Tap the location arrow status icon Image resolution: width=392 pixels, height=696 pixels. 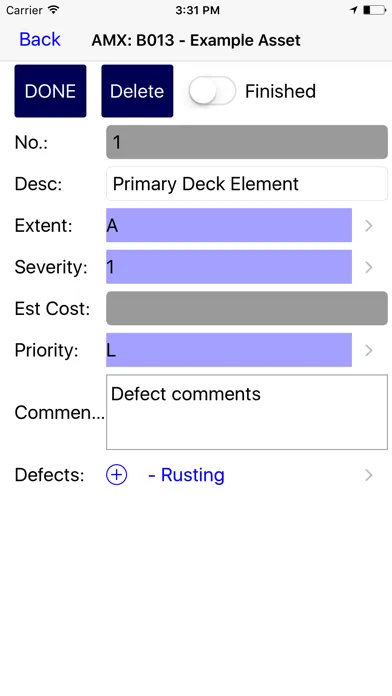[353, 10]
